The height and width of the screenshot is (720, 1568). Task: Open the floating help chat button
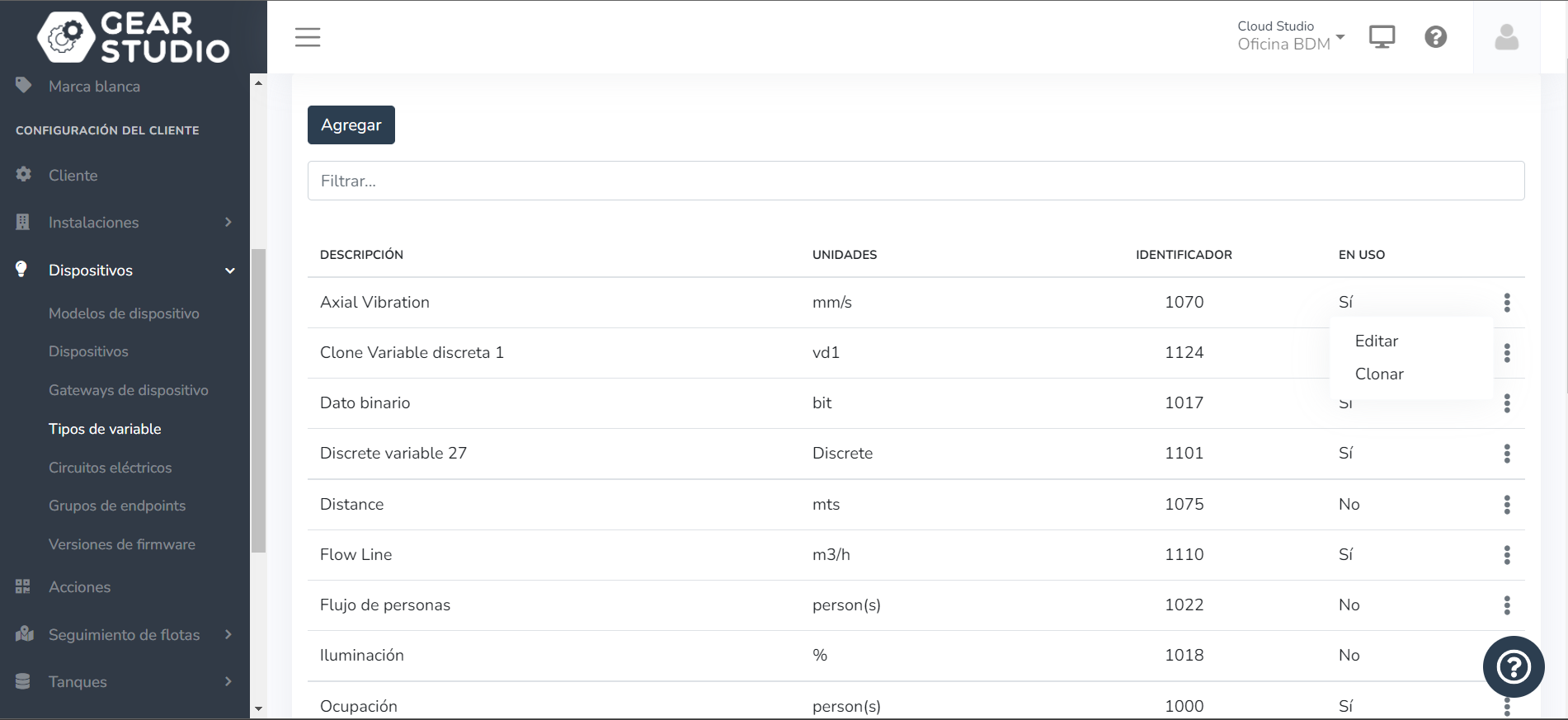(x=1513, y=666)
